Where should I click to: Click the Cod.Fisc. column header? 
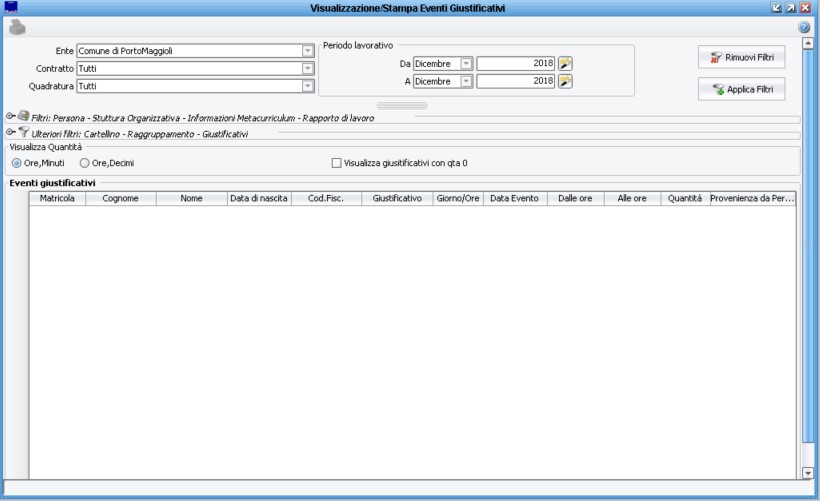pos(326,199)
